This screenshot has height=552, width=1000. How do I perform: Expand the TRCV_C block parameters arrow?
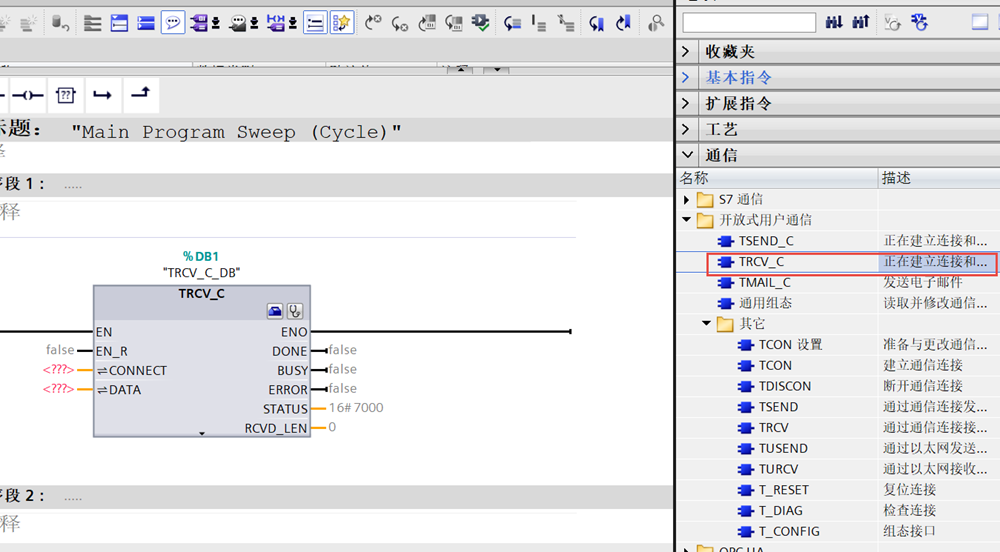coord(202,433)
